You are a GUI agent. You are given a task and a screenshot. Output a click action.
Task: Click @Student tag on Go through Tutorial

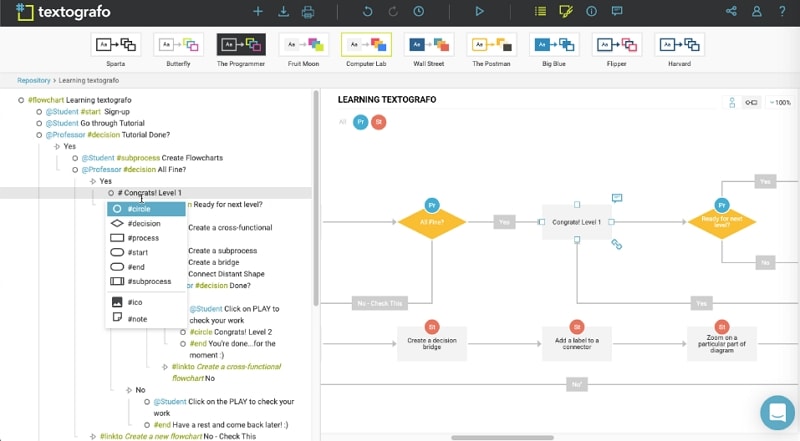point(62,124)
